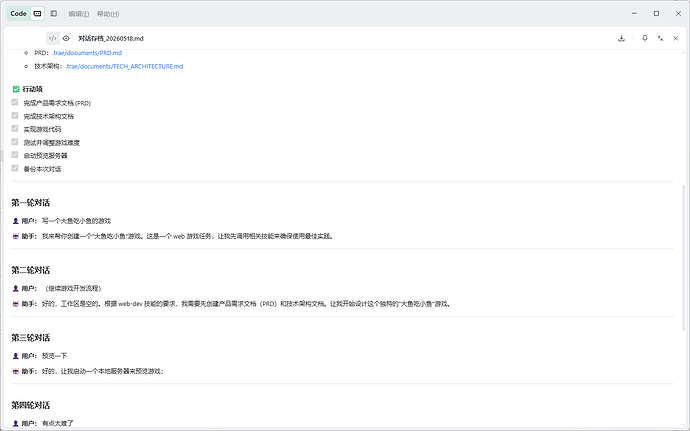Minimize the application window
The image size is (690, 431).
tap(634, 14)
